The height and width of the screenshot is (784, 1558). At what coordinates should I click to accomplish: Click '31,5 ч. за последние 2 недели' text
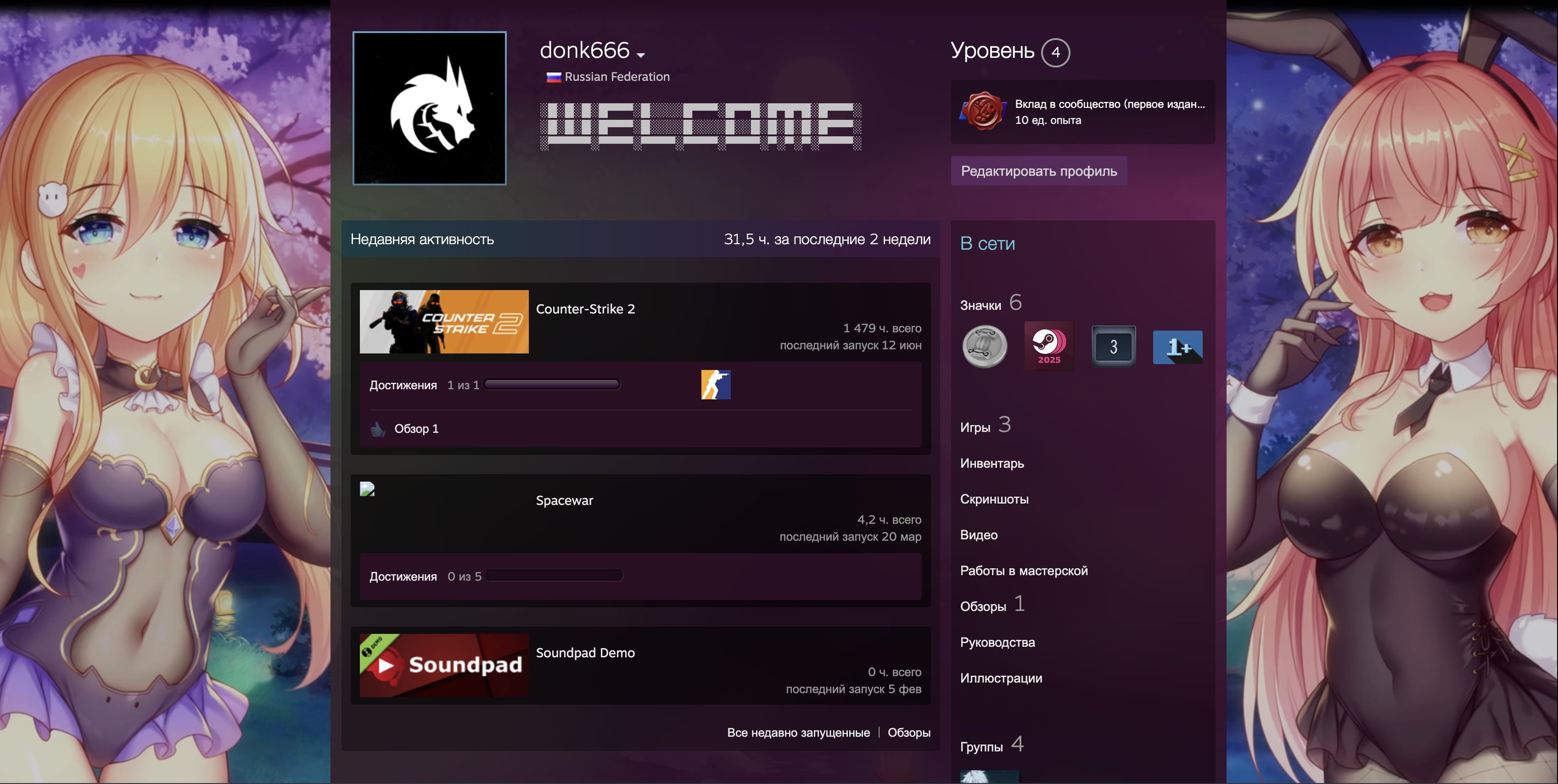pyautogui.click(x=827, y=240)
